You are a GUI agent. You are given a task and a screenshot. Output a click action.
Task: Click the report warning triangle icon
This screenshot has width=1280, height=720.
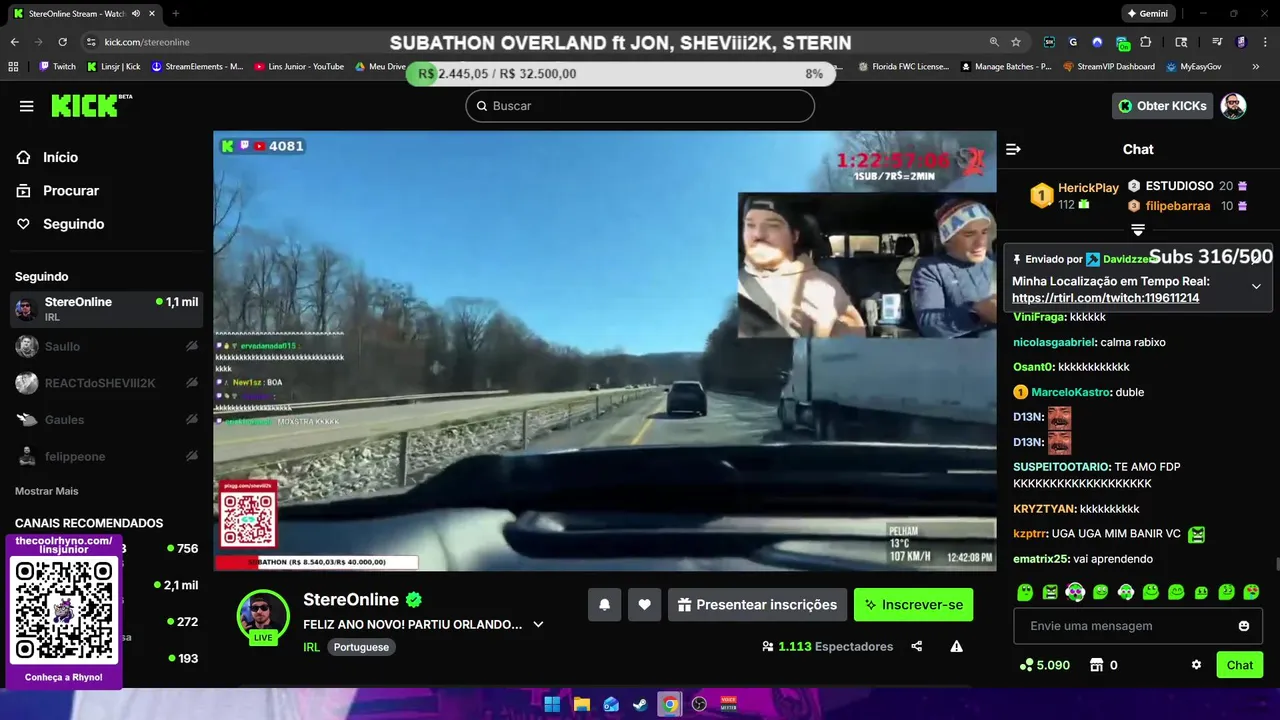click(956, 646)
